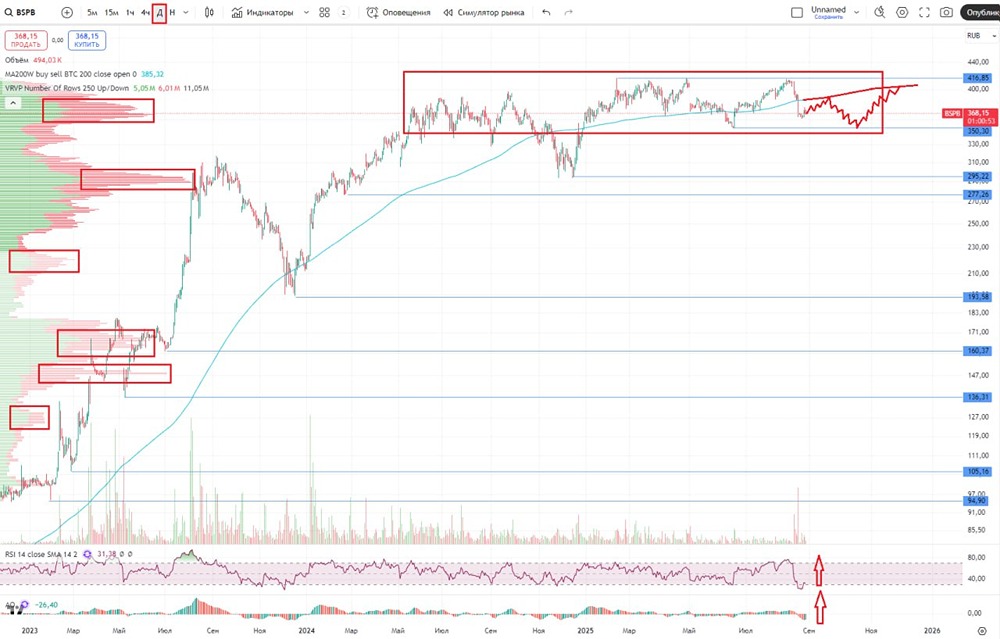Open the quick search lightning icon

pyautogui.click(x=879, y=12)
